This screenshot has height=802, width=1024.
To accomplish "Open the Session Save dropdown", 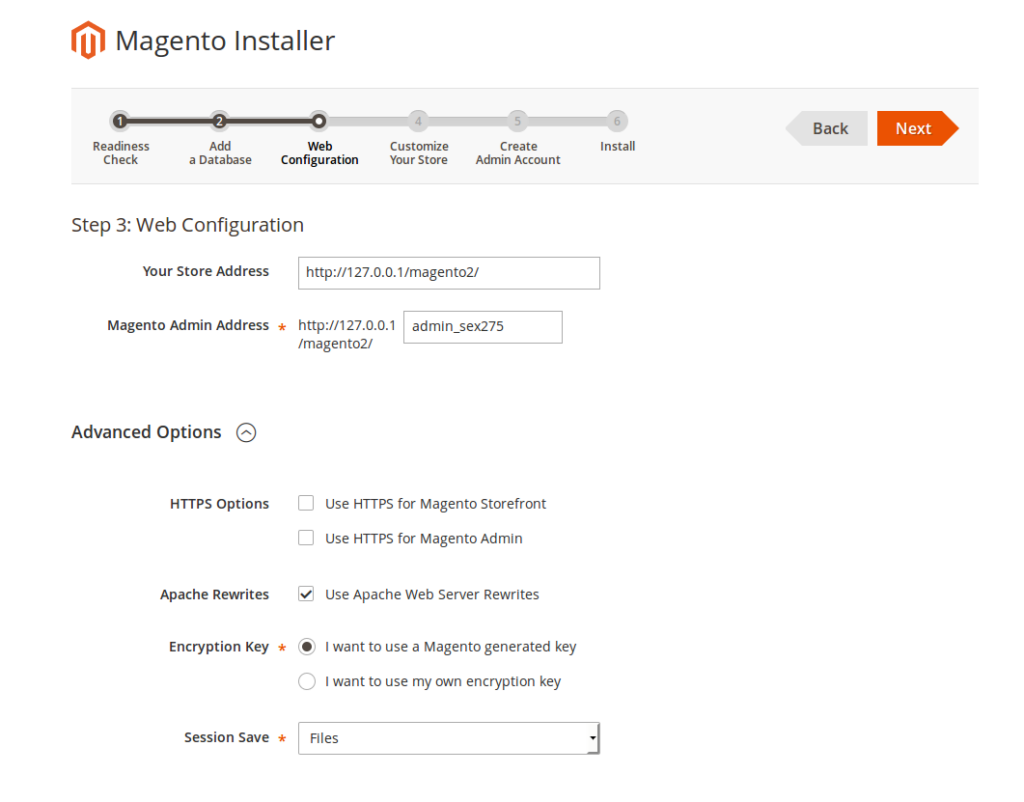I will click(449, 738).
